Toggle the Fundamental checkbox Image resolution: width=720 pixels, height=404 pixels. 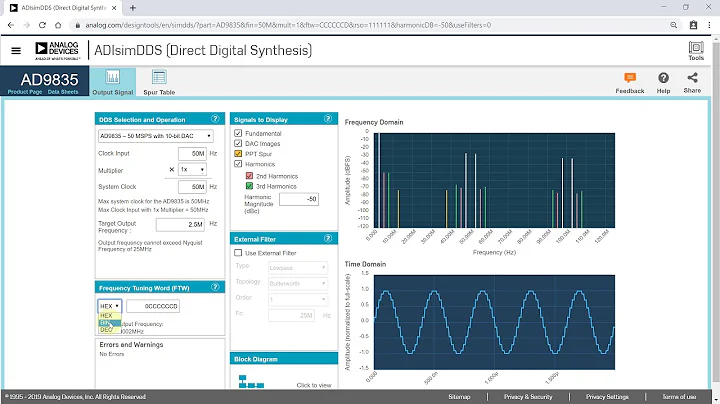[238, 133]
